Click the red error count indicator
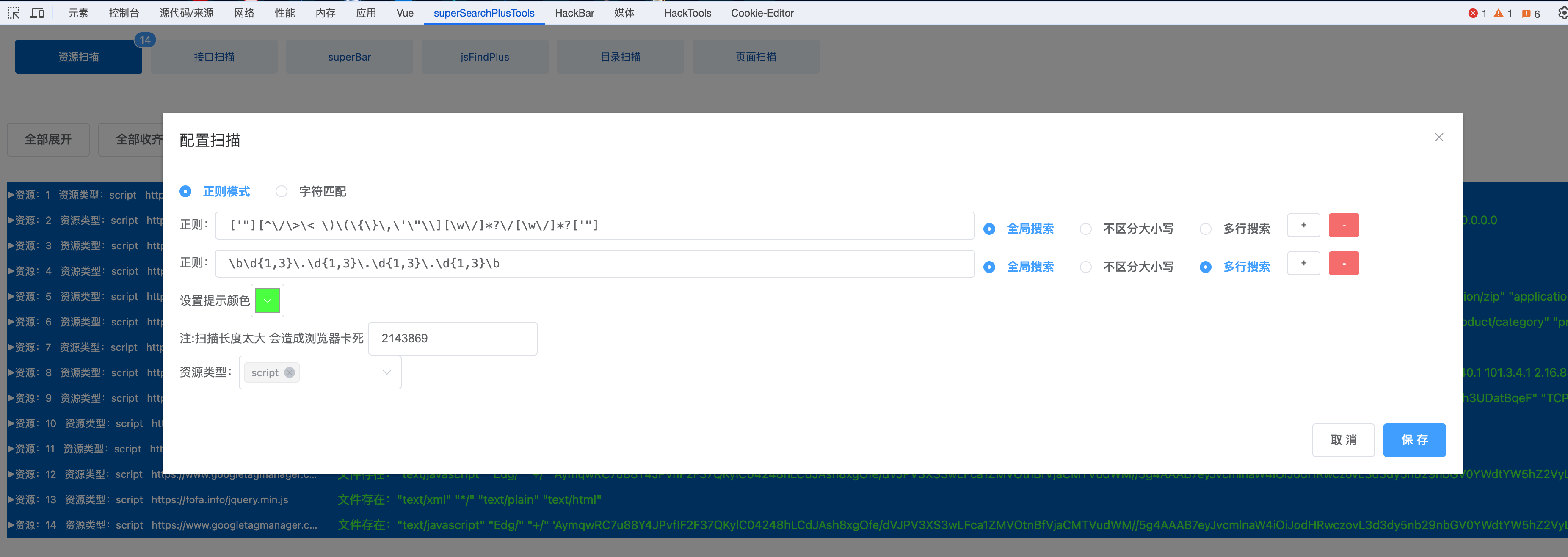This screenshot has height=557, width=1568. point(1477,14)
